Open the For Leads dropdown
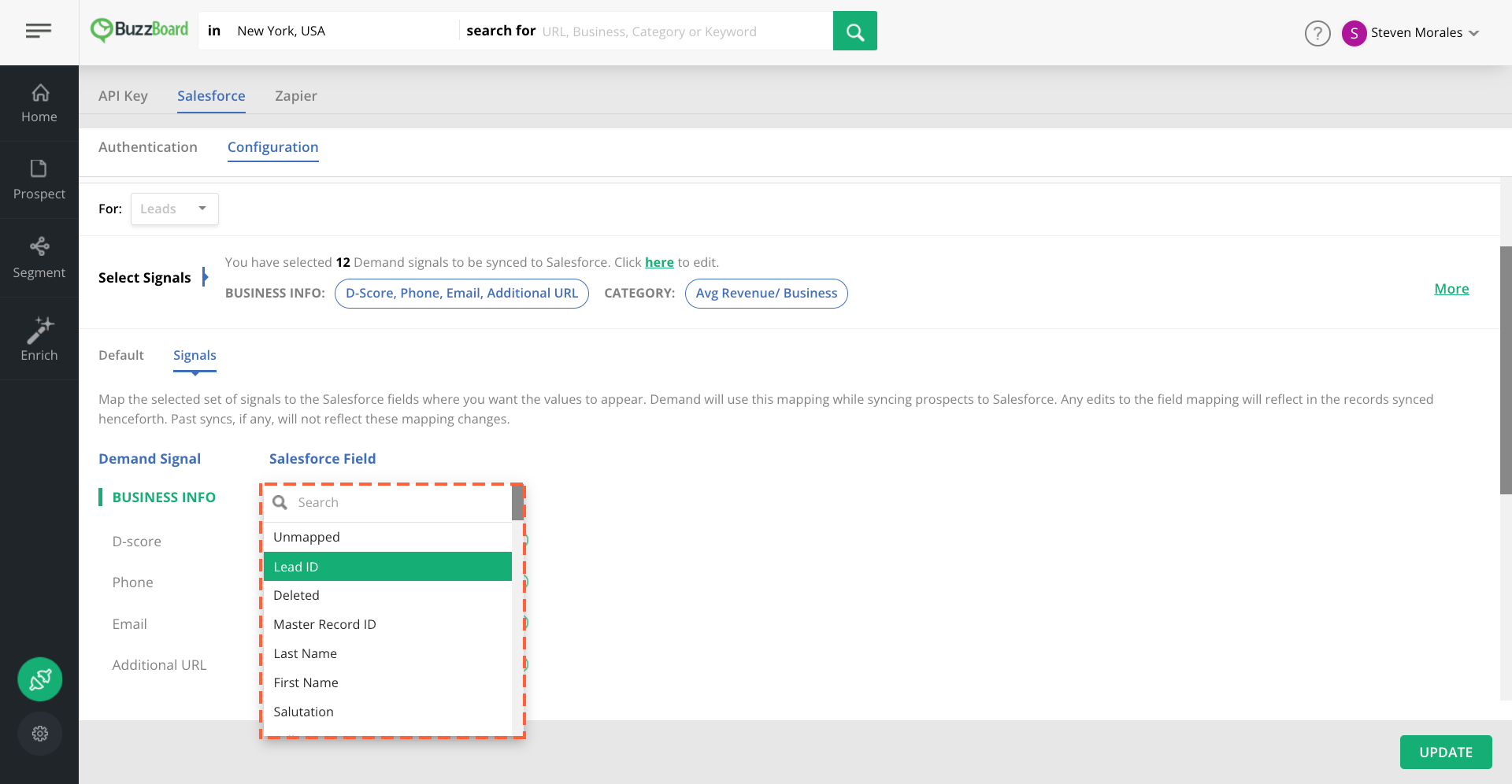The width and height of the screenshot is (1512, 784). tap(175, 209)
